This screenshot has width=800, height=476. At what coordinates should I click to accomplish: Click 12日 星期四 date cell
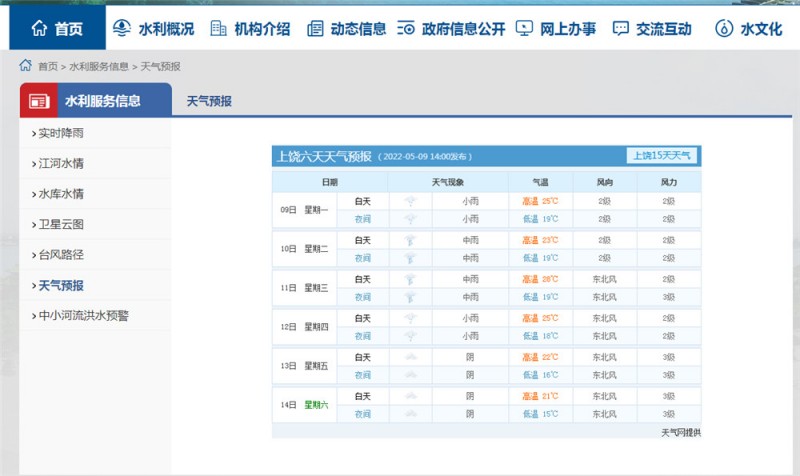point(305,327)
